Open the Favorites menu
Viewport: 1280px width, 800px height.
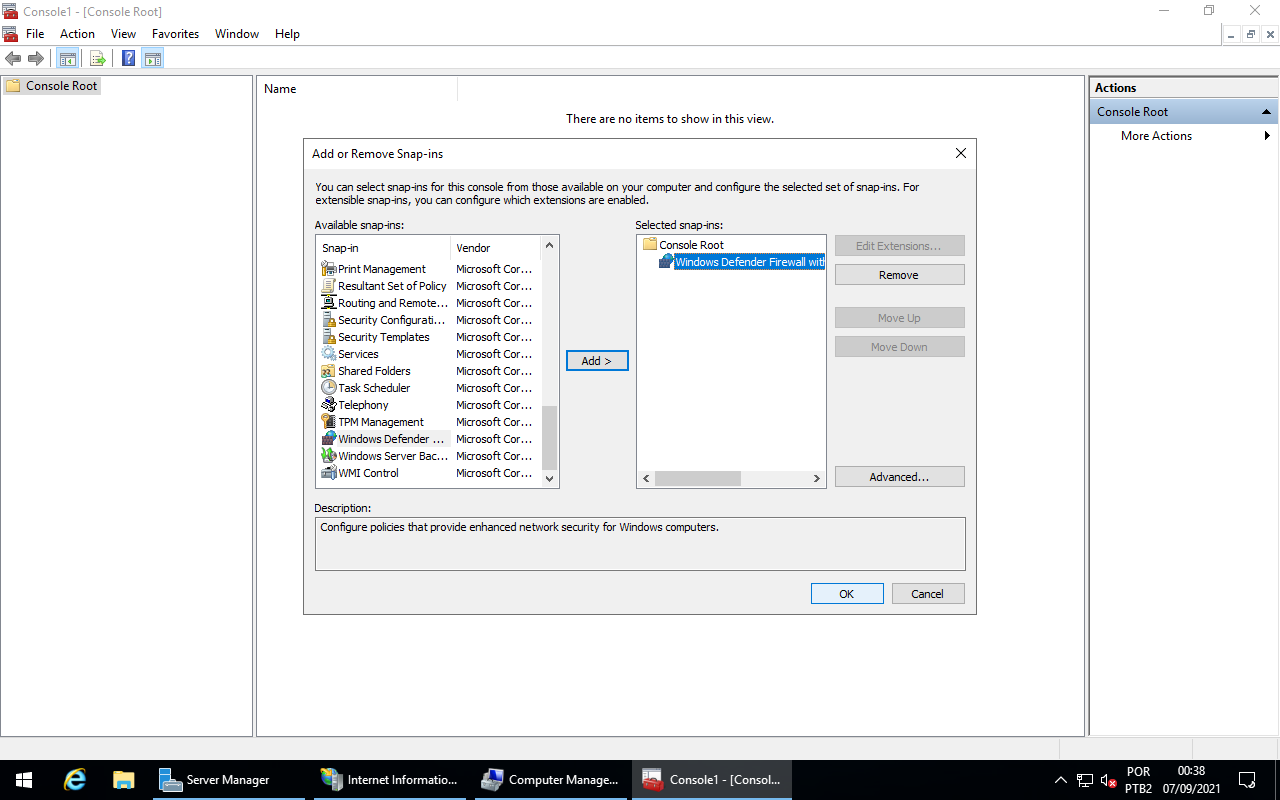(175, 34)
